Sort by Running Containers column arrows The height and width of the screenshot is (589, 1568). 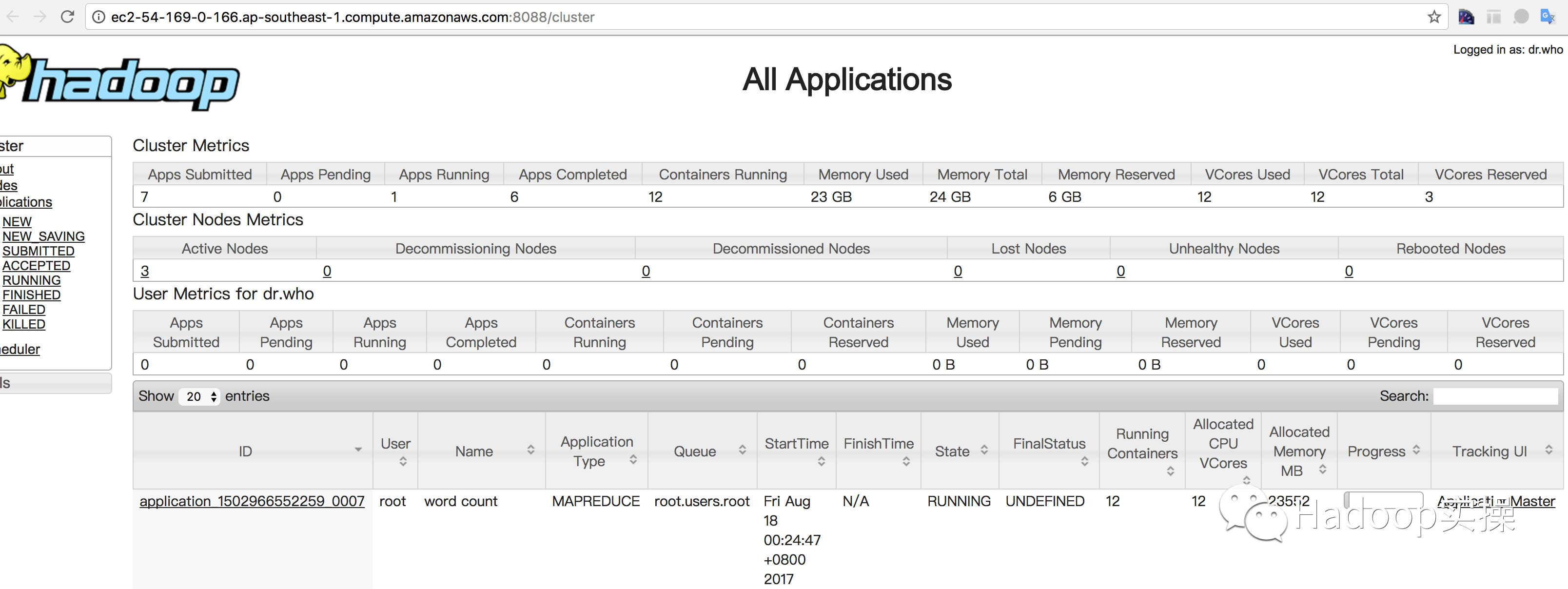click(x=1171, y=471)
